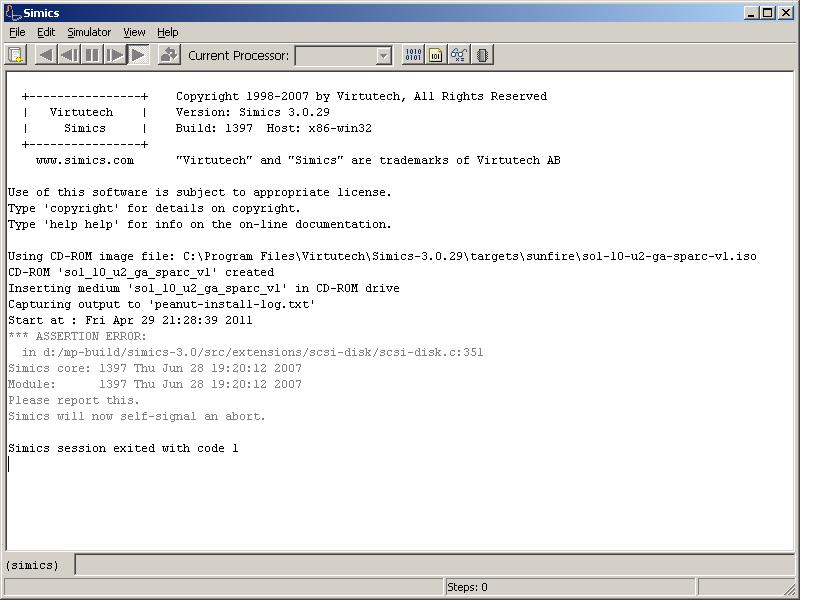
Task: Click the Simics title bar app icon
Action: (13, 12)
